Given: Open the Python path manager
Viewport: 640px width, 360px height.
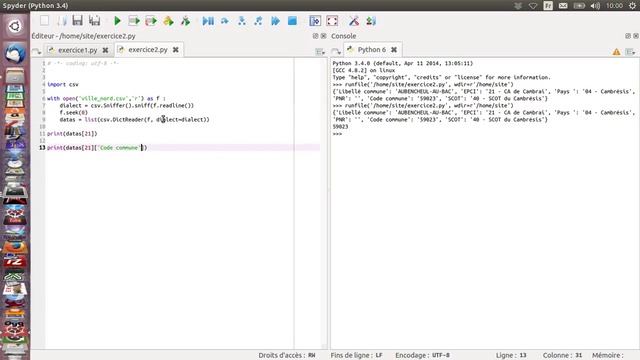Looking at the screenshot, I should click(371, 21).
